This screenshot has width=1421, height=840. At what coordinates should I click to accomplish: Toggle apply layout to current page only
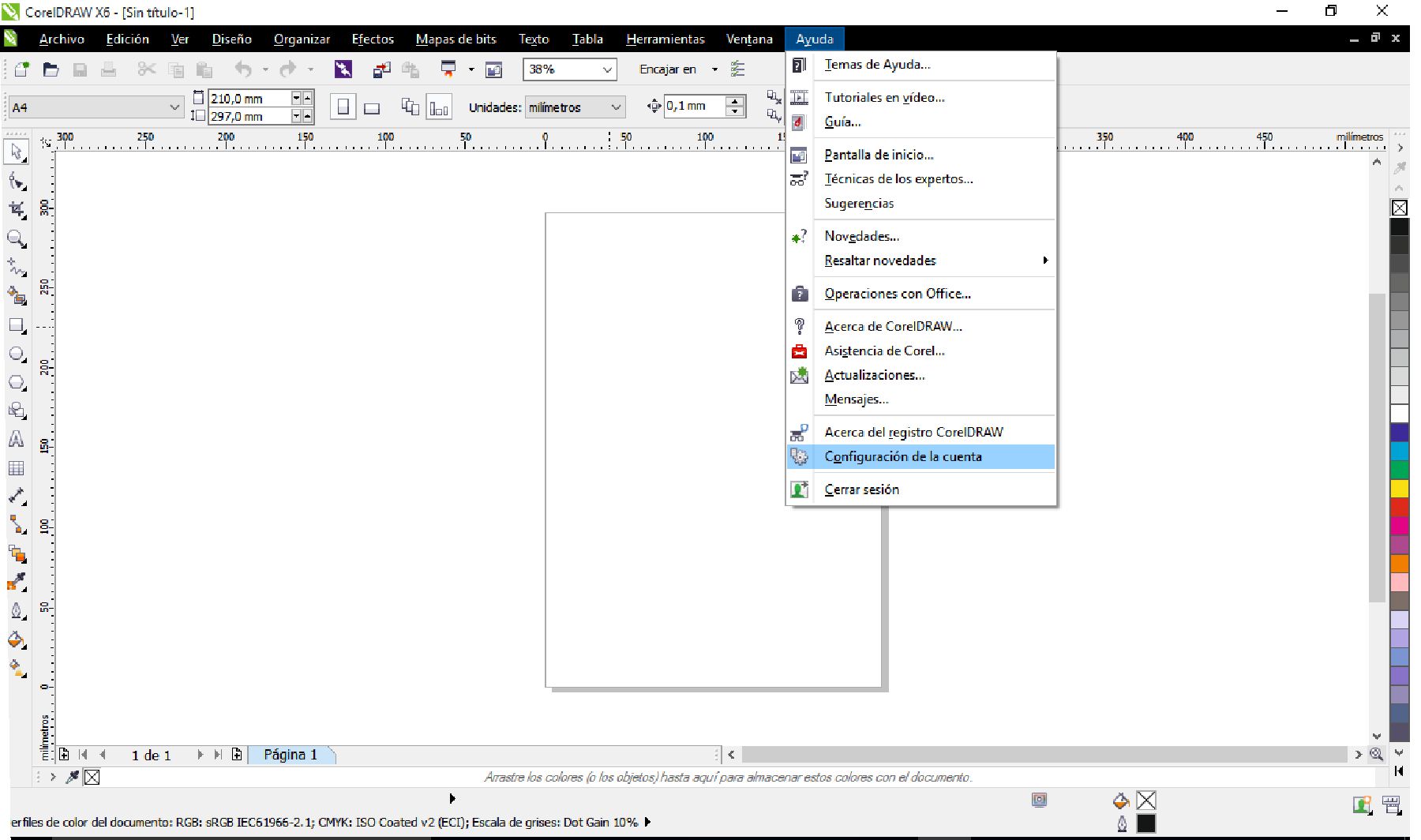click(439, 107)
